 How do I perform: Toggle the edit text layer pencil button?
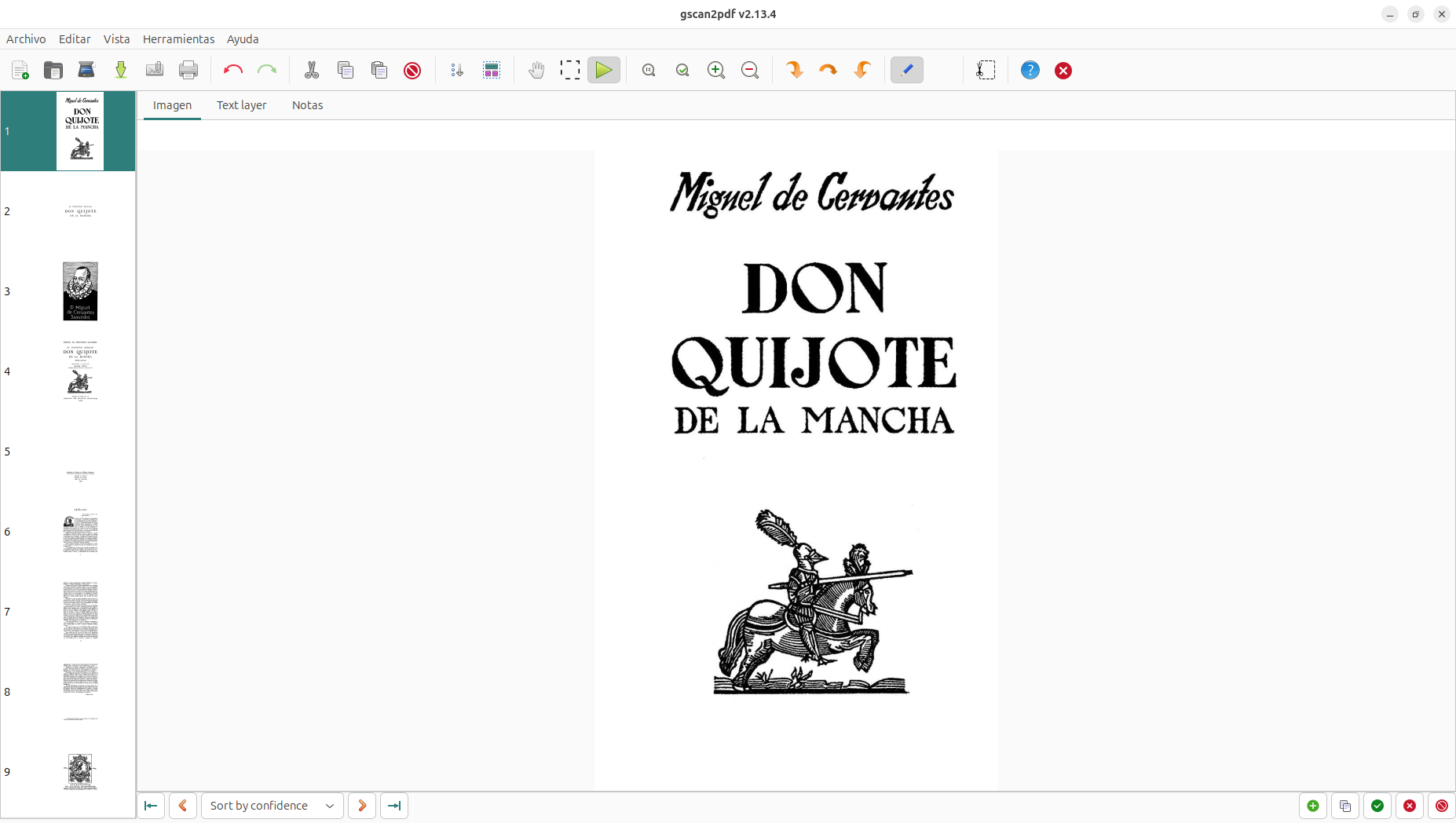coord(907,71)
